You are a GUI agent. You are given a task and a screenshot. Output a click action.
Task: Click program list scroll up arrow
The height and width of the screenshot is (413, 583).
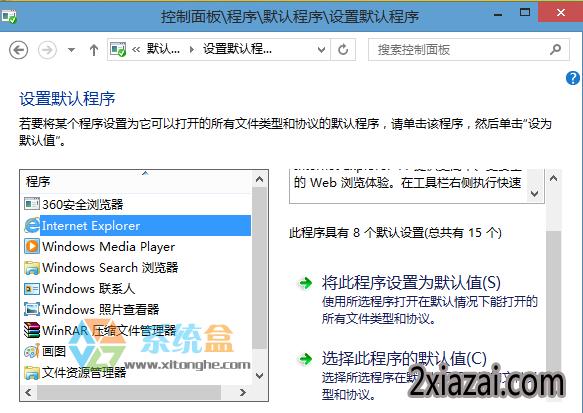260,180
